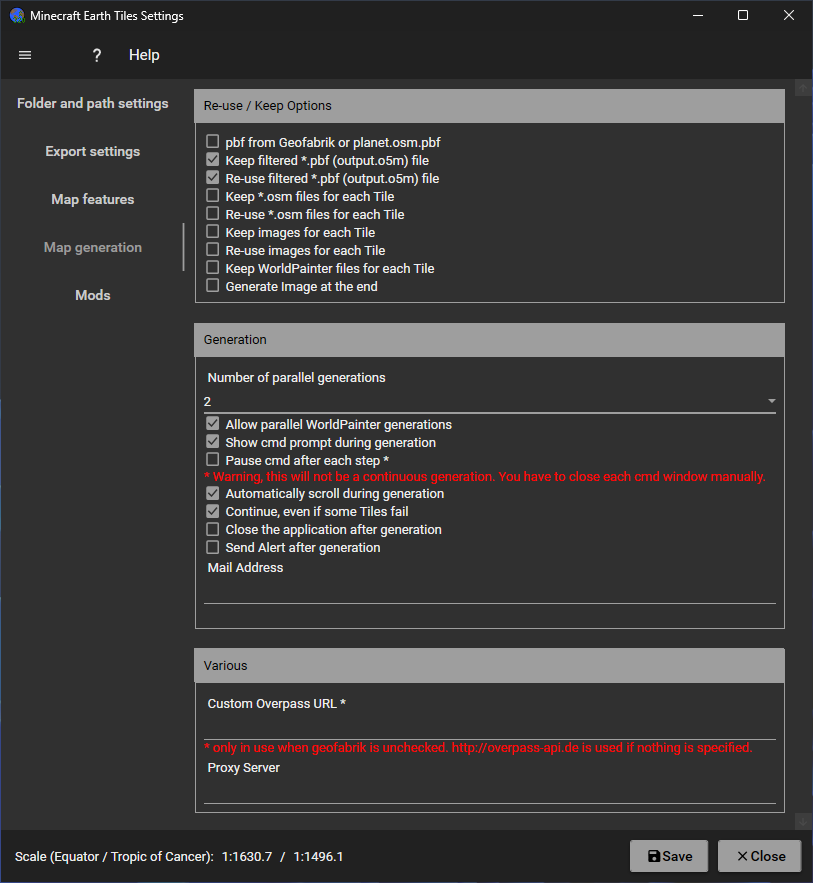This screenshot has height=883, width=813.
Task: Check Generate Image at the end
Action: point(212,286)
